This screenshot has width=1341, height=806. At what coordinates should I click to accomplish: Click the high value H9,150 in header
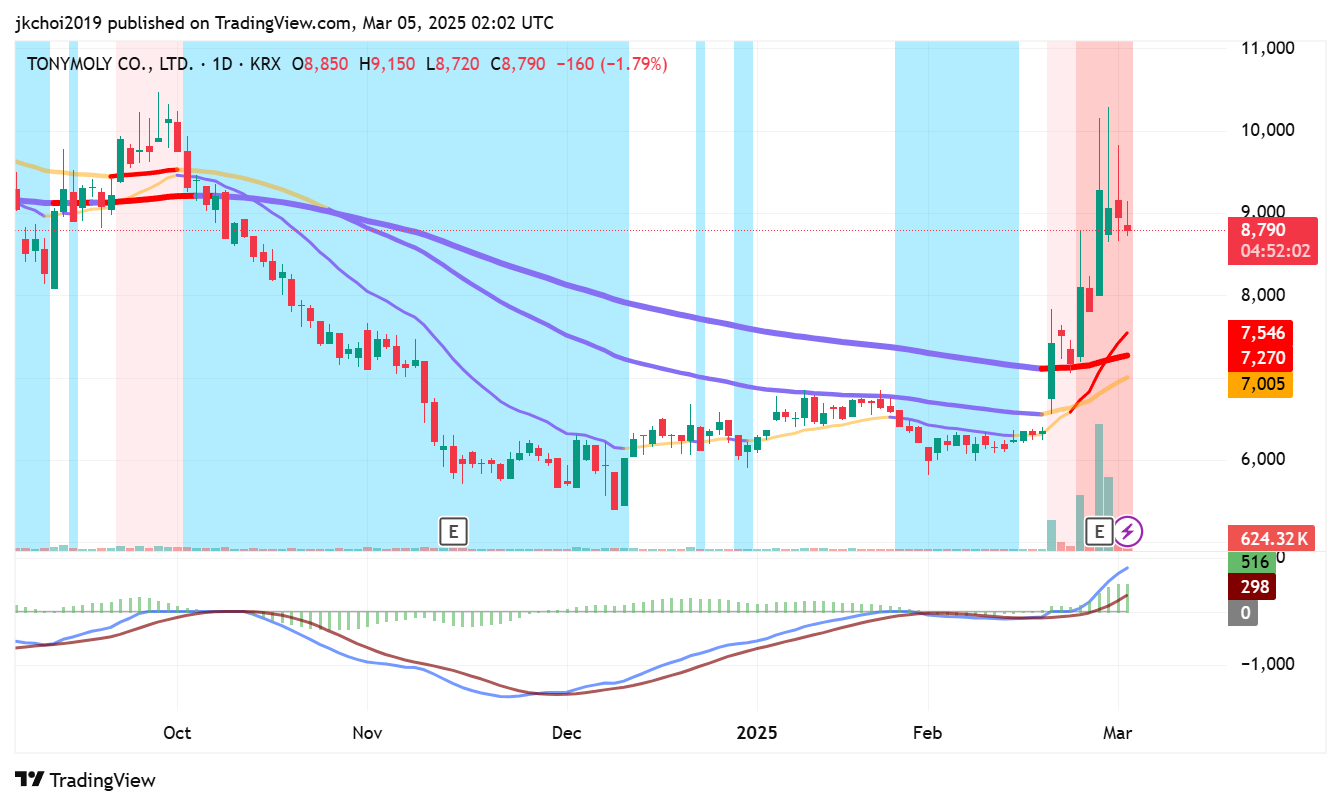386,64
